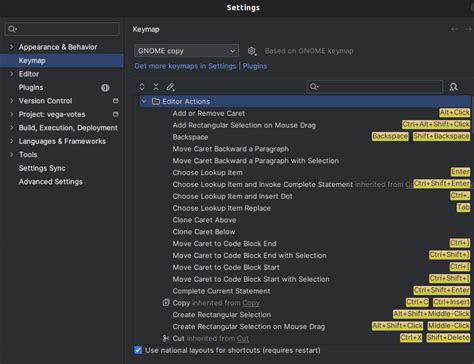The width and height of the screenshot is (474, 364).
Task: Select Choose Lookup Item action
Action: click(208, 173)
